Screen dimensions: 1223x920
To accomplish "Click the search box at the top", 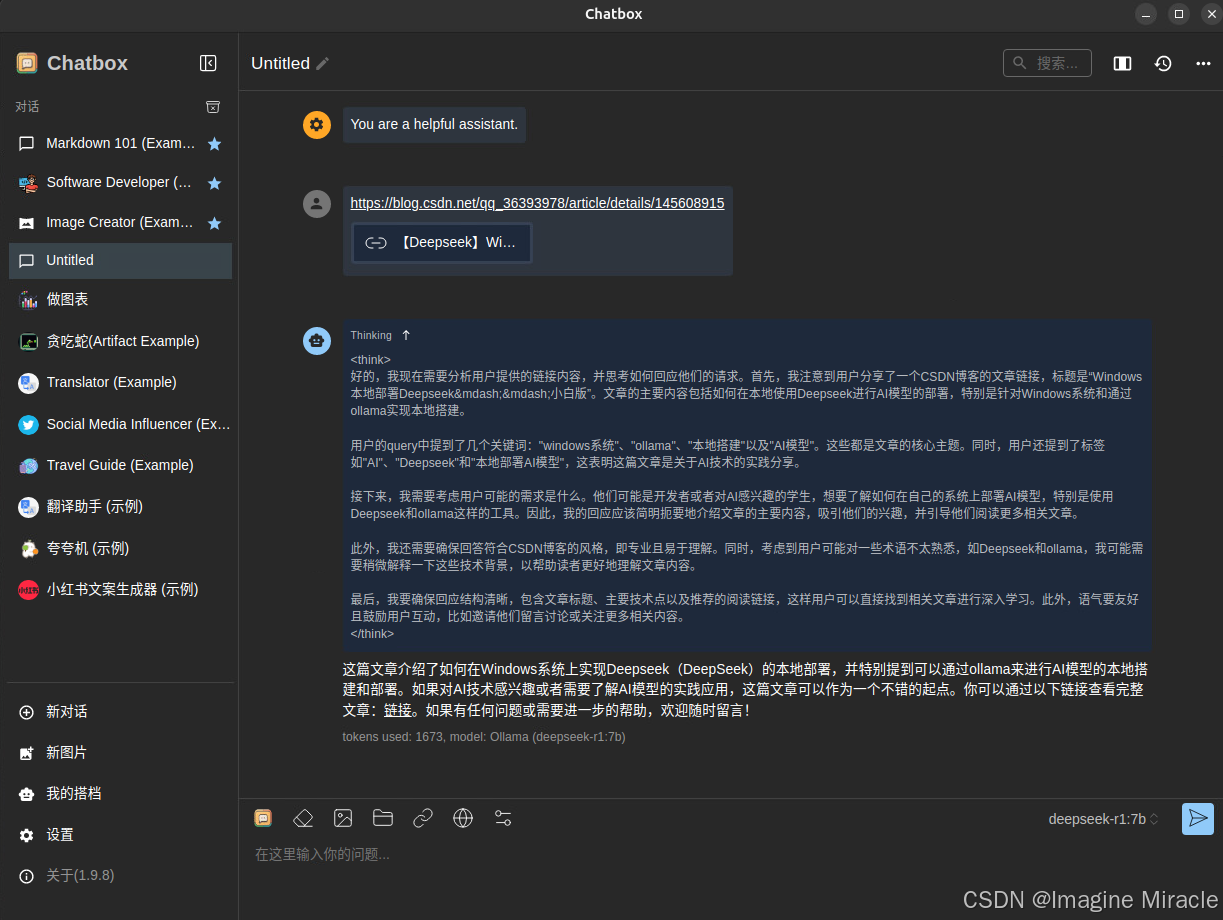I will point(1047,63).
